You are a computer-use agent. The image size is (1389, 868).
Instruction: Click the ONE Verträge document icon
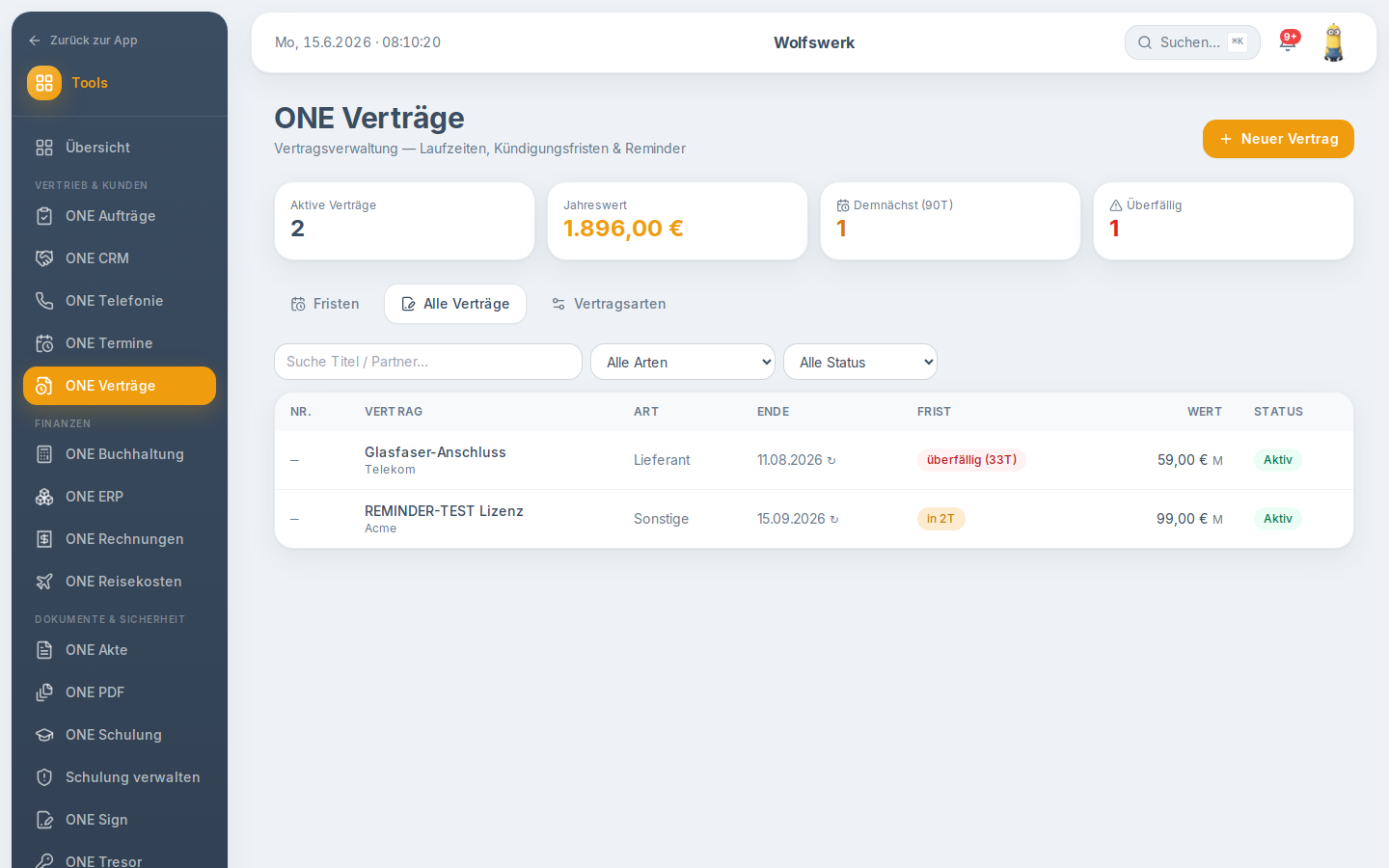coord(44,386)
